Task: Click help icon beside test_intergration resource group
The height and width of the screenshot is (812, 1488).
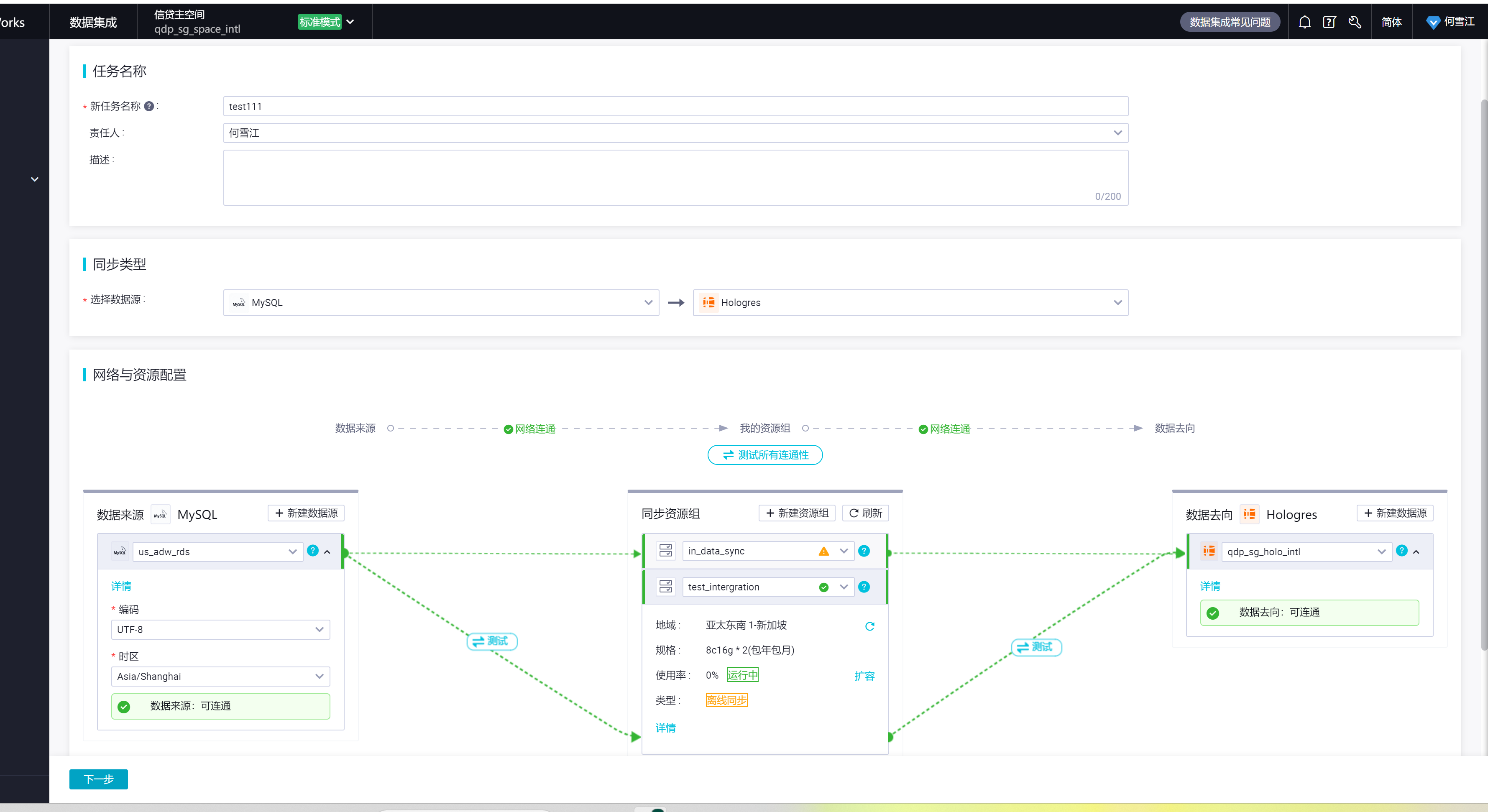Action: point(864,587)
